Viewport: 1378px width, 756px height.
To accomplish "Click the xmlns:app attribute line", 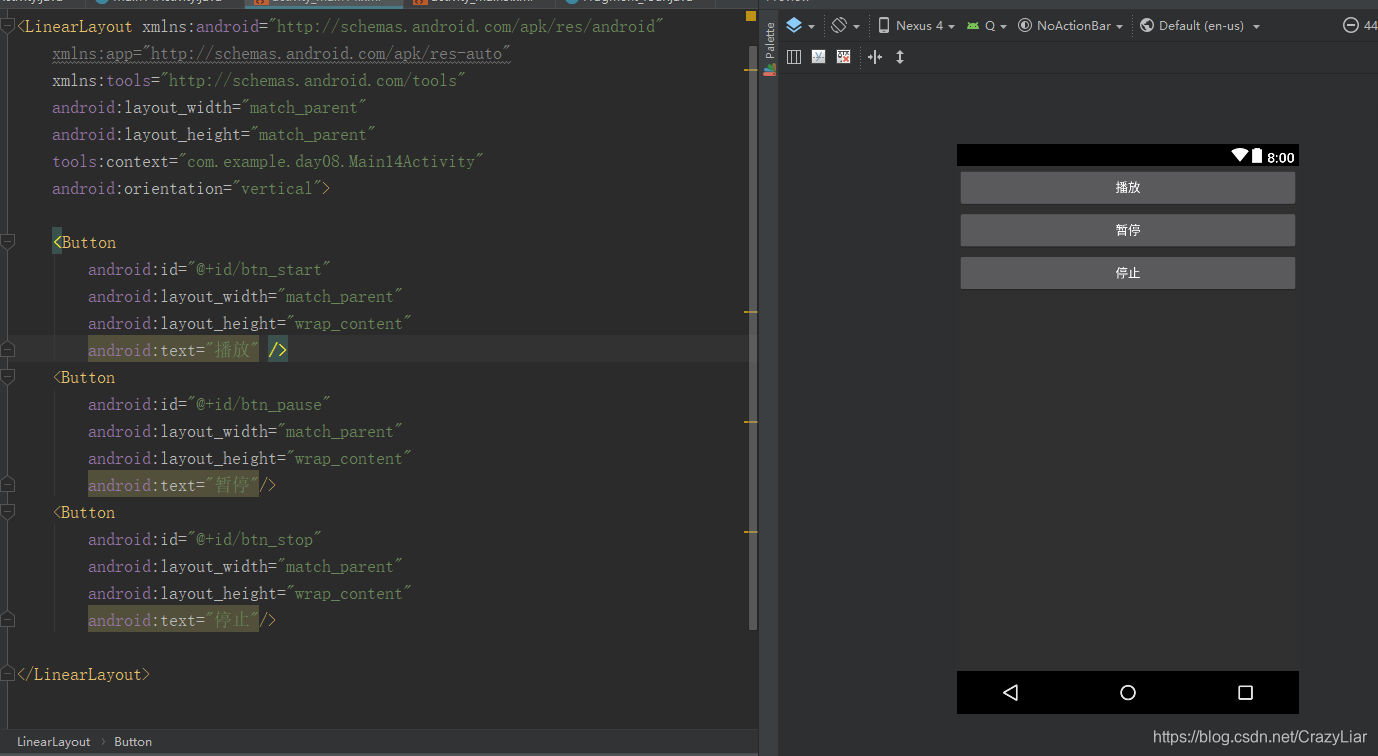I will (x=281, y=53).
